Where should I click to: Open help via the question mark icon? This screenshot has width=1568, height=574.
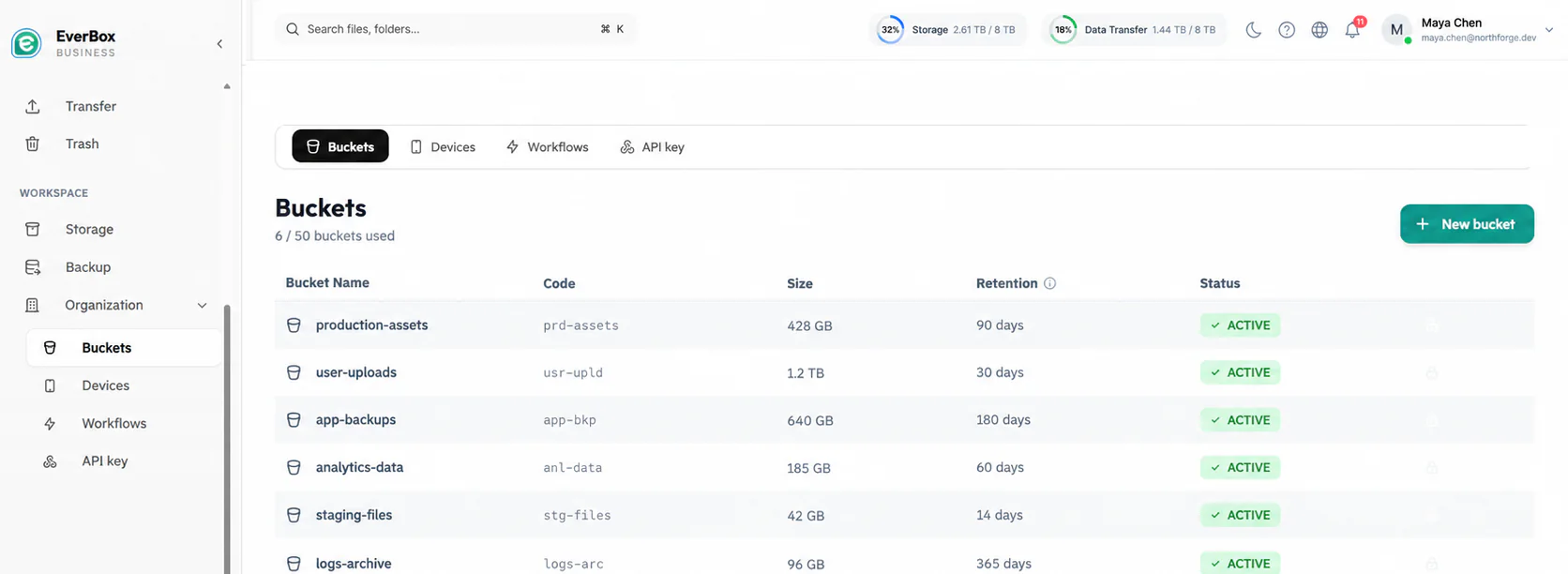coord(1287,30)
